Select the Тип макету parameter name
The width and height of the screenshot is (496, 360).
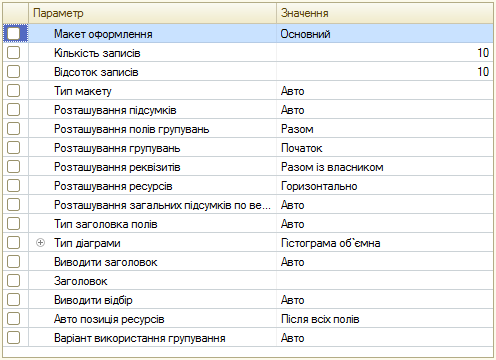(83, 91)
